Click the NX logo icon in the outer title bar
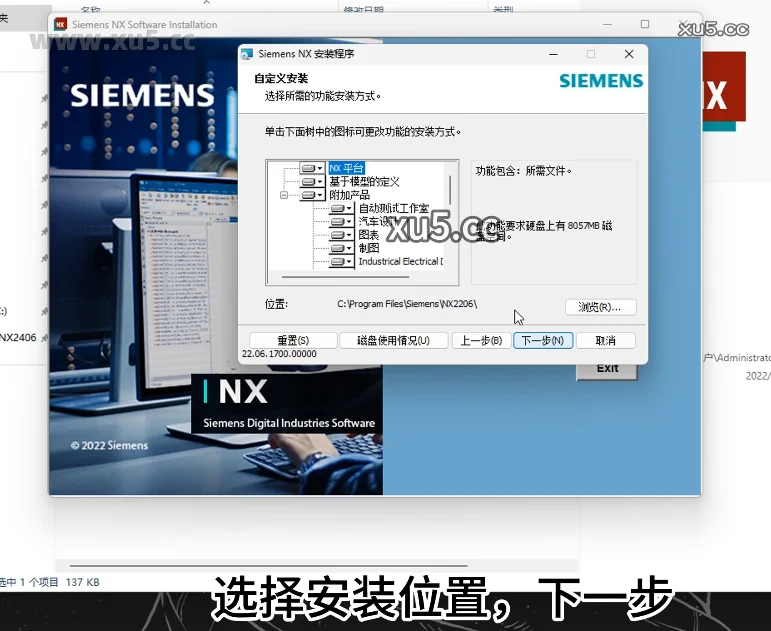 pyautogui.click(x=61, y=24)
